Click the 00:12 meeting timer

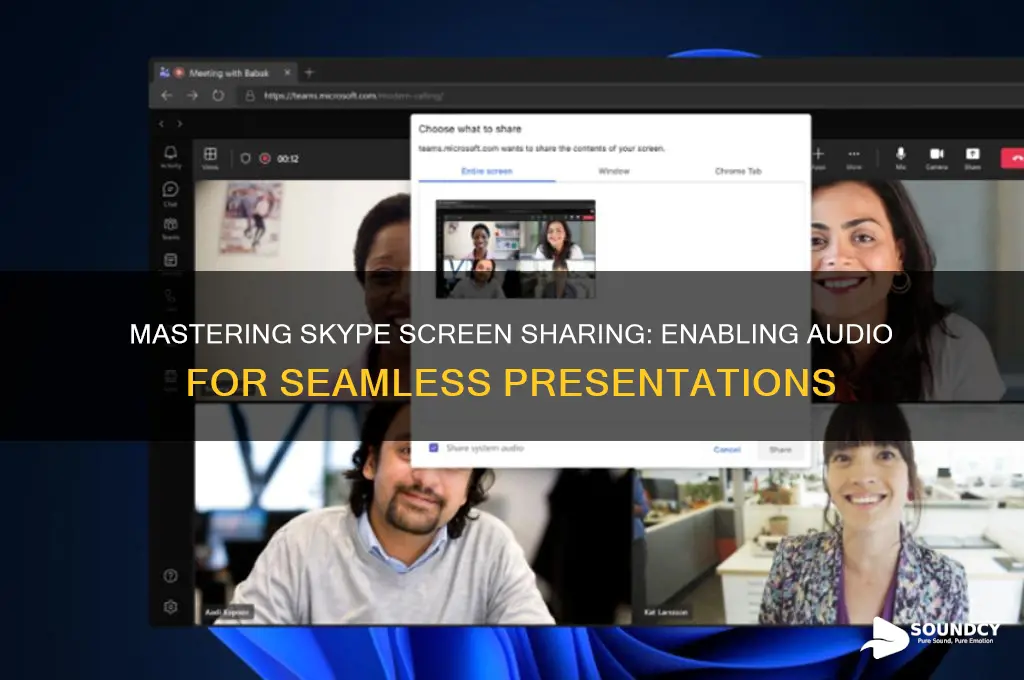[x=287, y=159]
